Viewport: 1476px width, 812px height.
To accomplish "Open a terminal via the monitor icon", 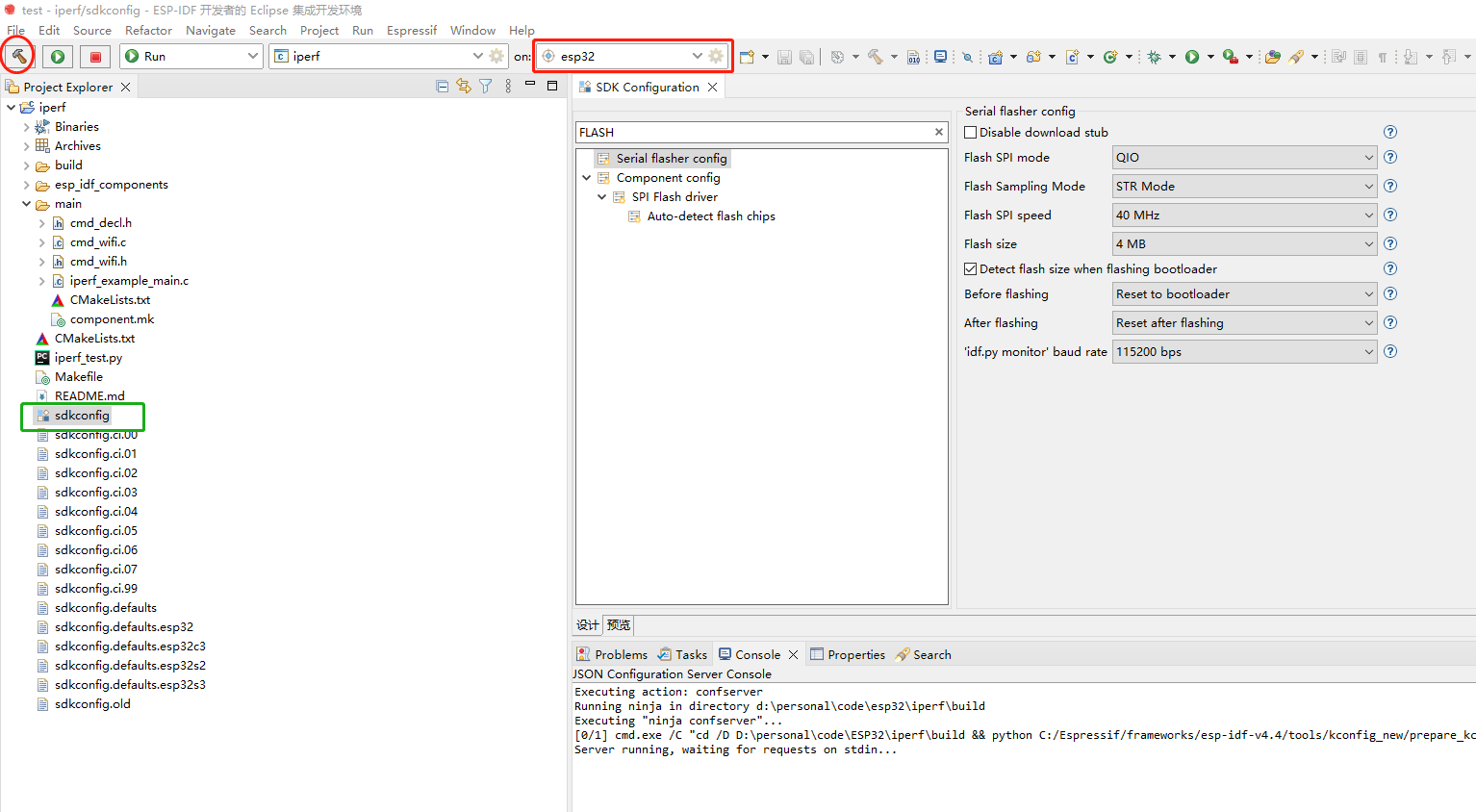I will click(939, 56).
